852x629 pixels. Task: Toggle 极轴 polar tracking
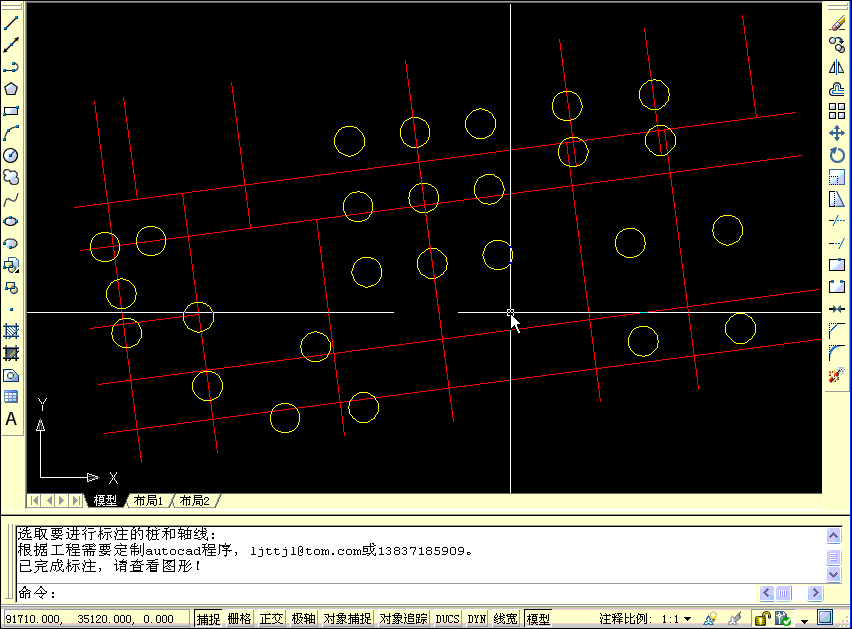303,619
